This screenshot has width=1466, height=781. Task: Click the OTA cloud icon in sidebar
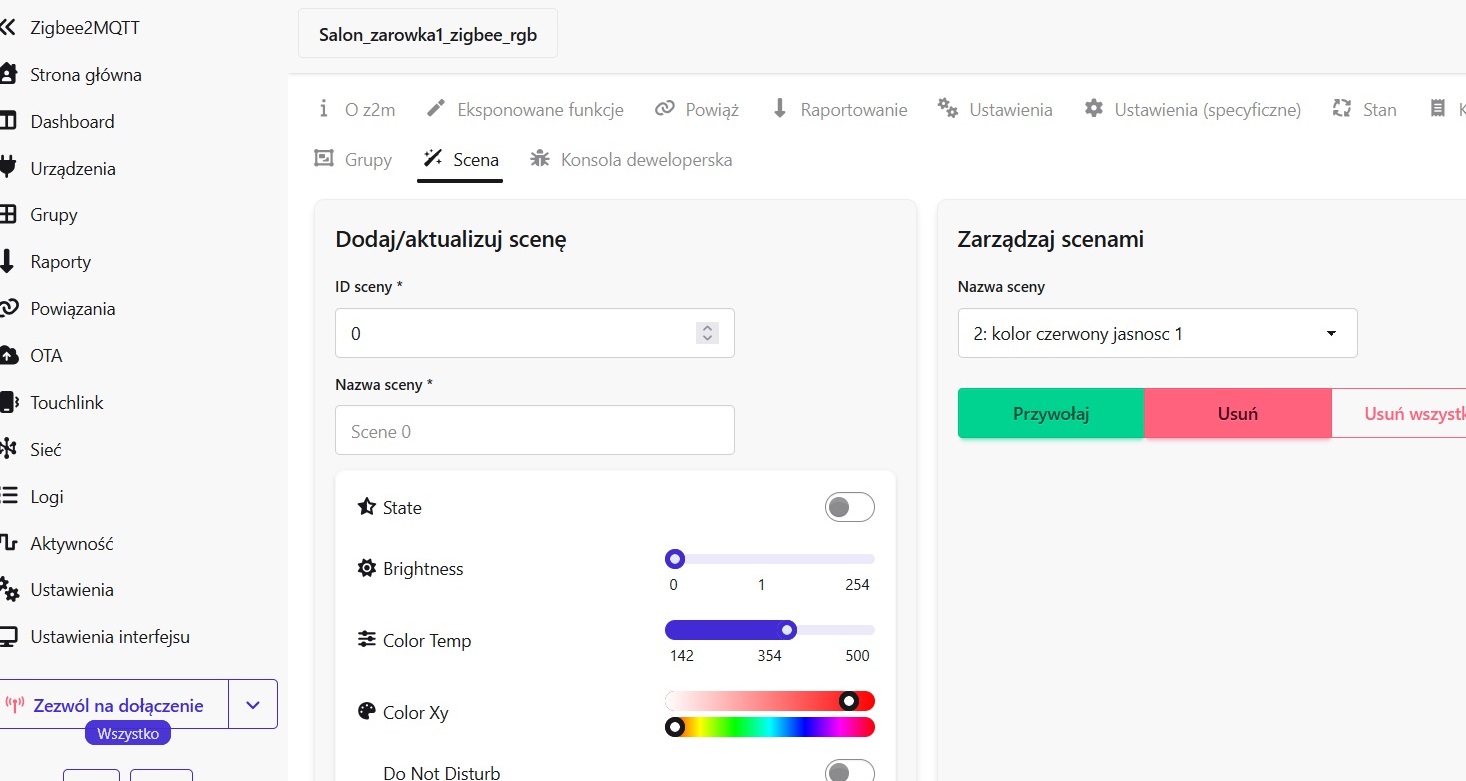8,356
